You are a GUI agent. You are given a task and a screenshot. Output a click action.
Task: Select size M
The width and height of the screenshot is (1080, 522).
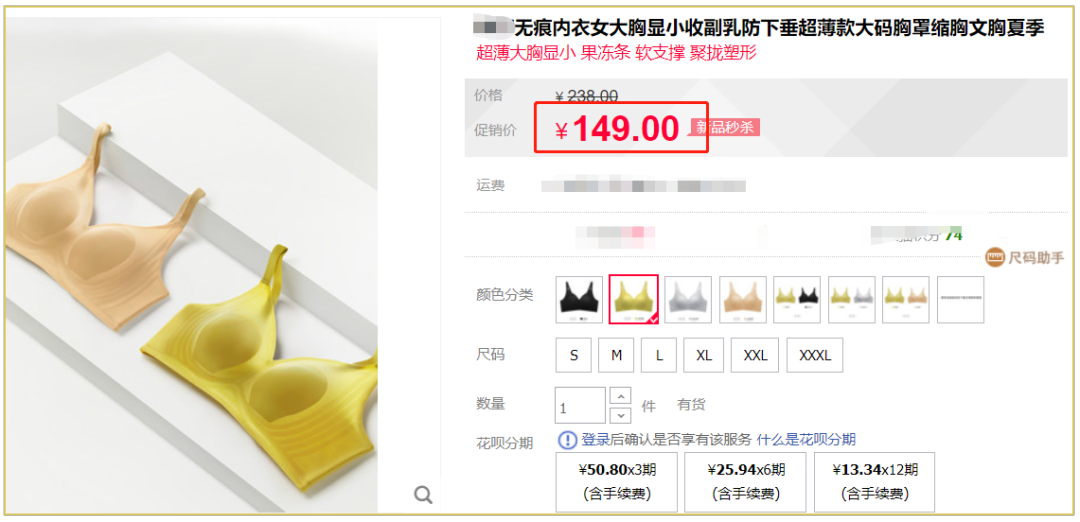pyautogui.click(x=616, y=355)
